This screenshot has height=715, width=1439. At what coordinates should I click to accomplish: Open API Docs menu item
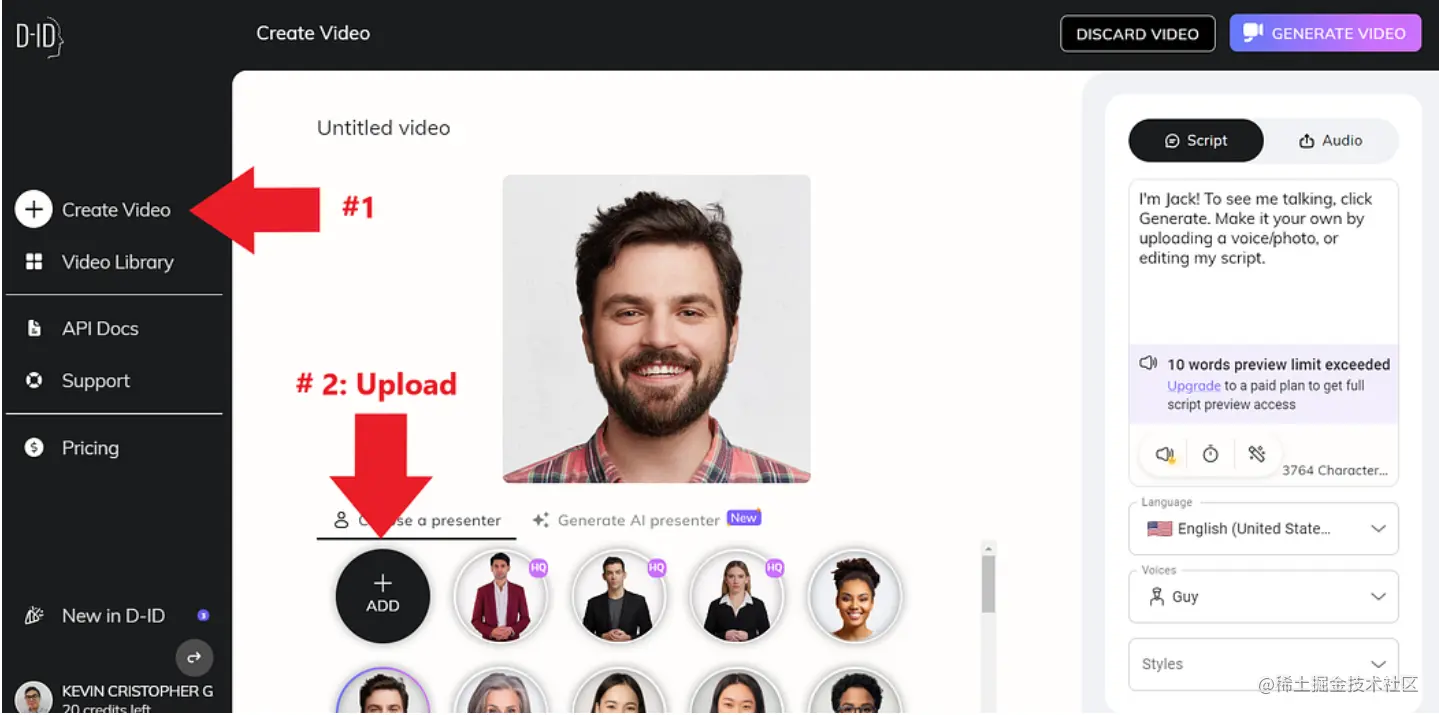100,328
